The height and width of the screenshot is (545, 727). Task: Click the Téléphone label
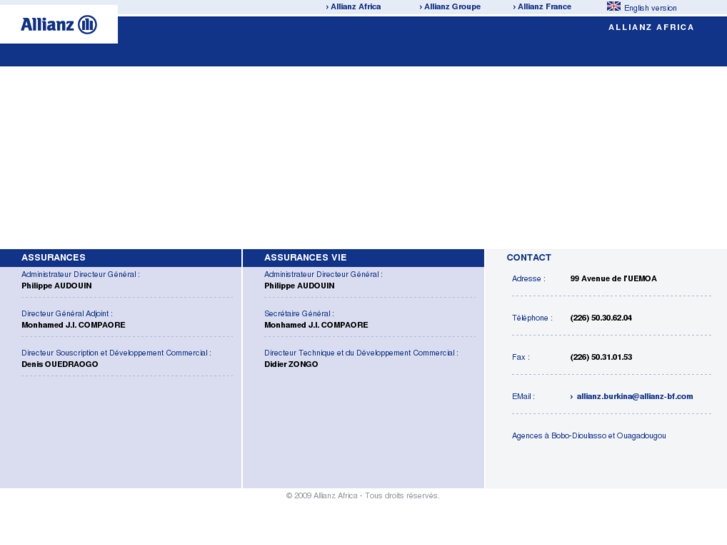click(x=532, y=318)
